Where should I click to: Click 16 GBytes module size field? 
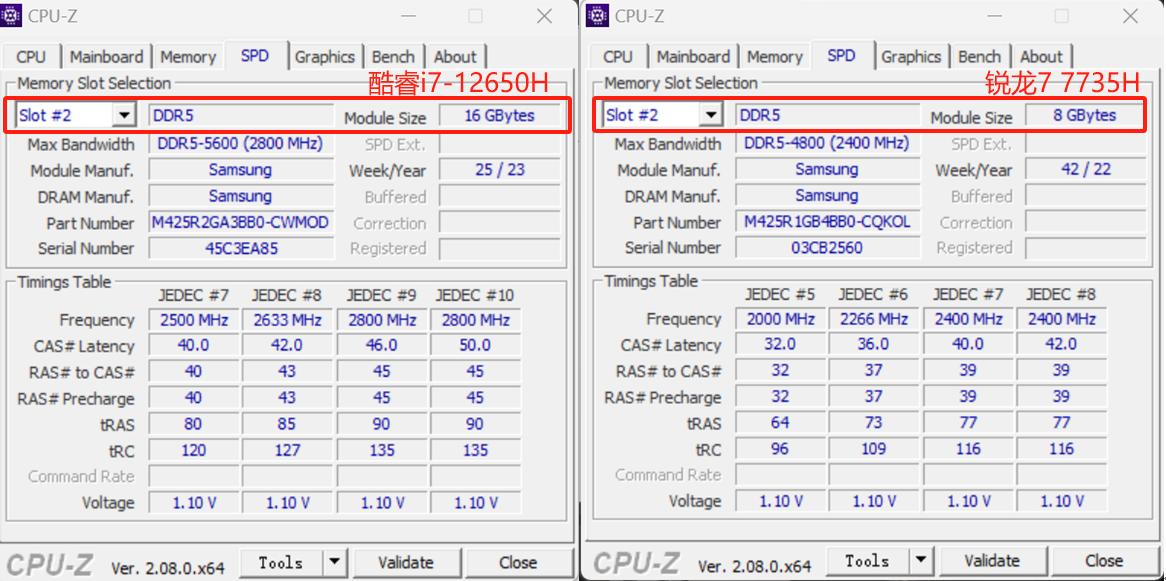coord(500,115)
